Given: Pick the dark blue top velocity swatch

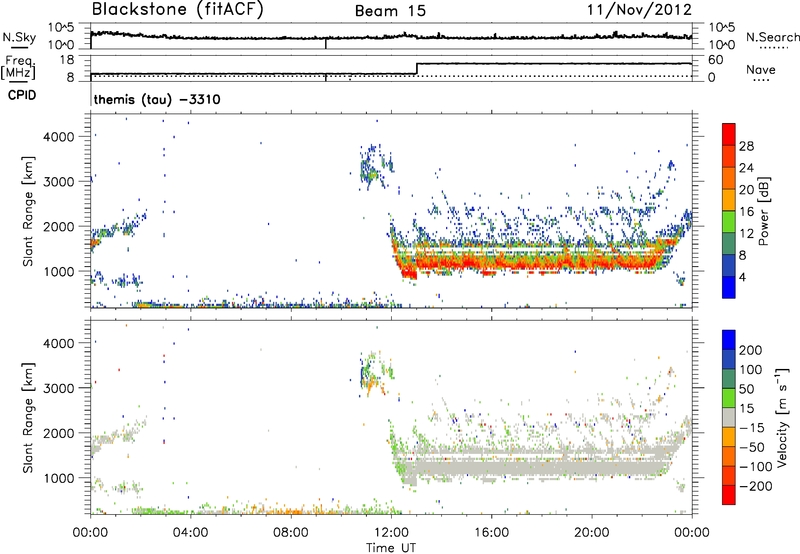Looking at the screenshot, I should point(729,340).
